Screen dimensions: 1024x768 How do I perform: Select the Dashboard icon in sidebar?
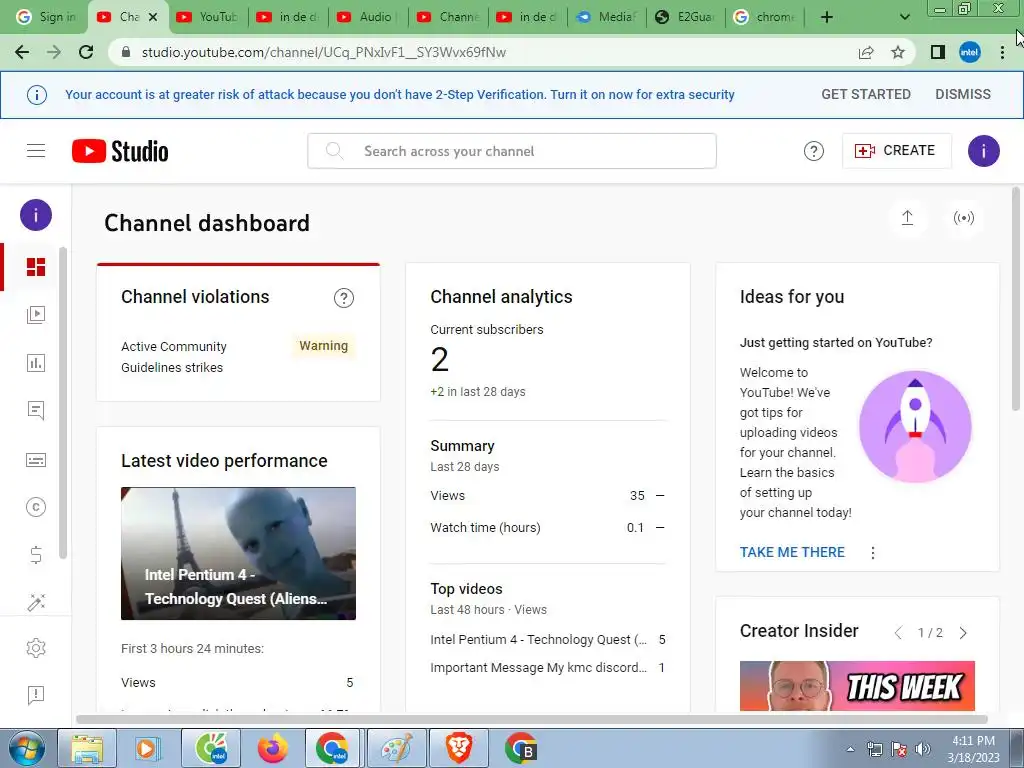36,267
